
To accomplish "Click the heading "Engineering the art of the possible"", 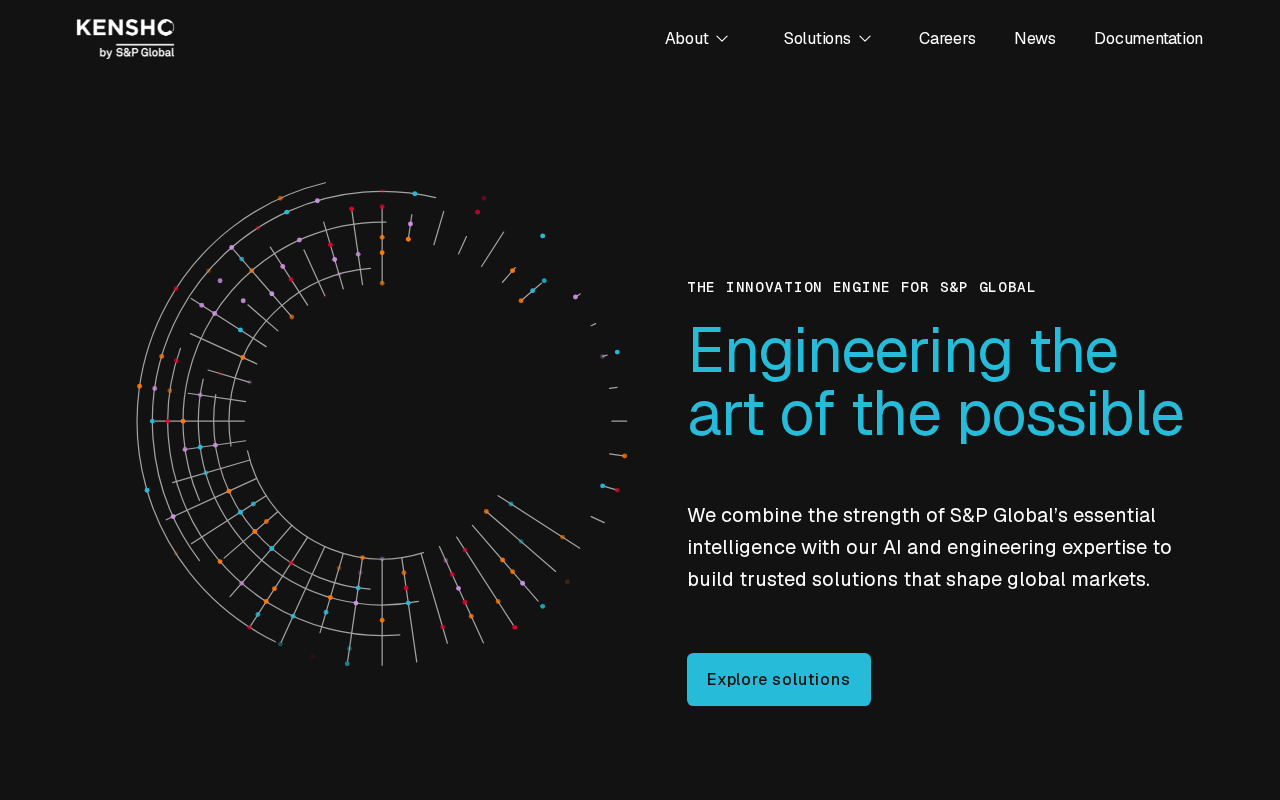I will (x=936, y=382).
